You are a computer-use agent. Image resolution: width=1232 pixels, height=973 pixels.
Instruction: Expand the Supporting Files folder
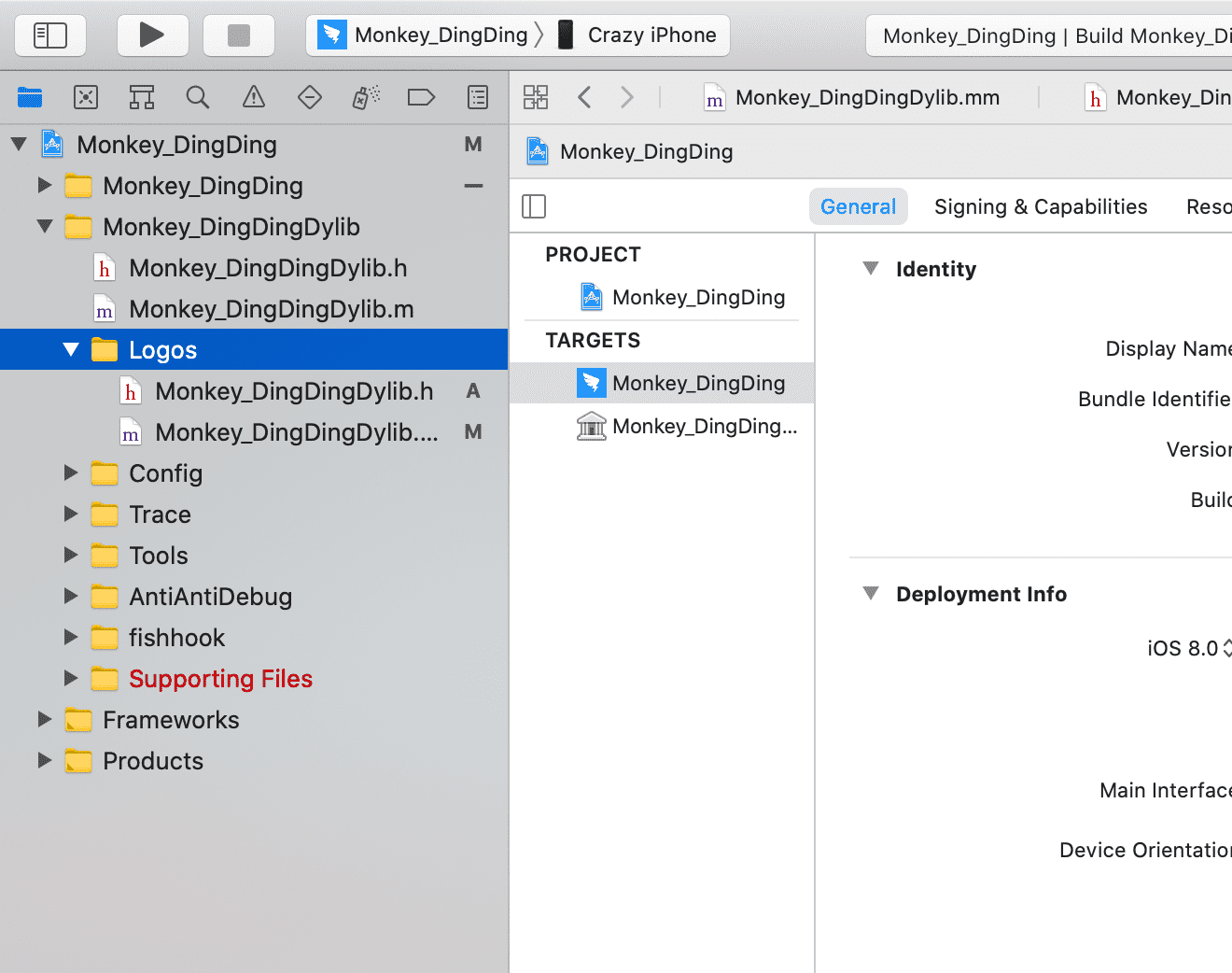tap(71, 679)
